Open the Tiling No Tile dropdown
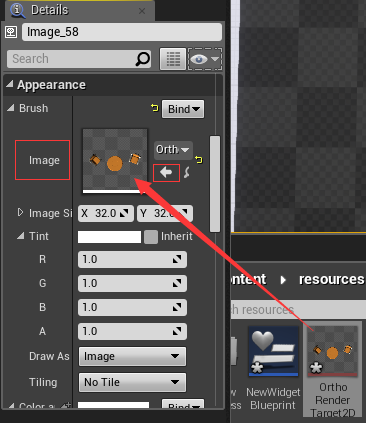 coord(133,382)
